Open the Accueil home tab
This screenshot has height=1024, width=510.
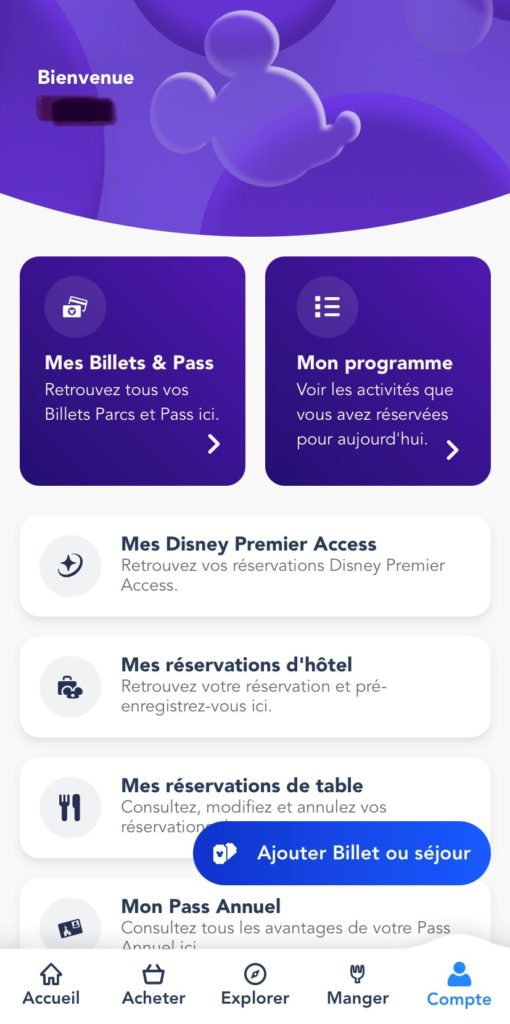pyautogui.click(x=51, y=984)
